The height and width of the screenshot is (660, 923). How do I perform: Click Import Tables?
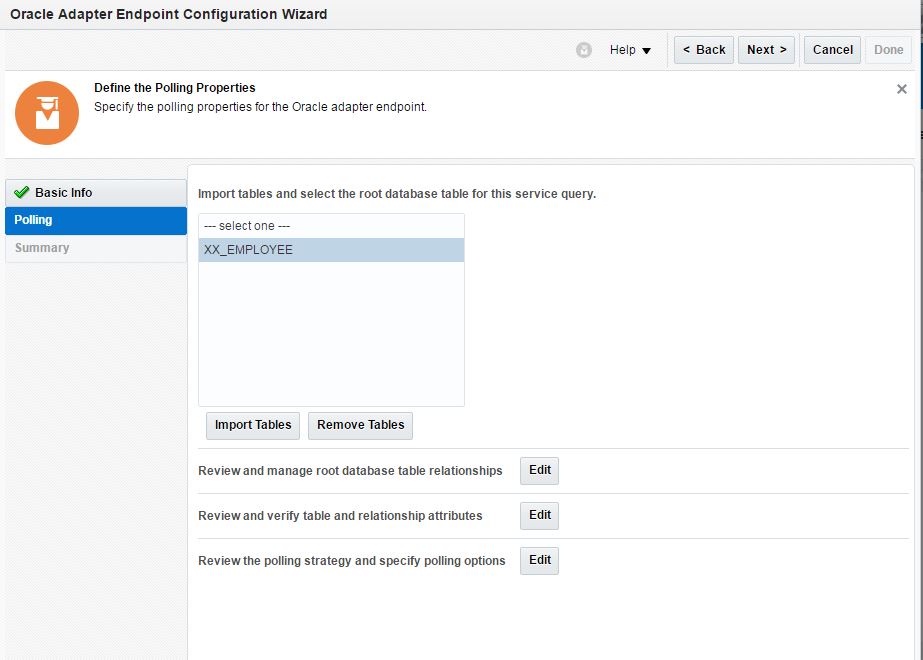pos(253,425)
